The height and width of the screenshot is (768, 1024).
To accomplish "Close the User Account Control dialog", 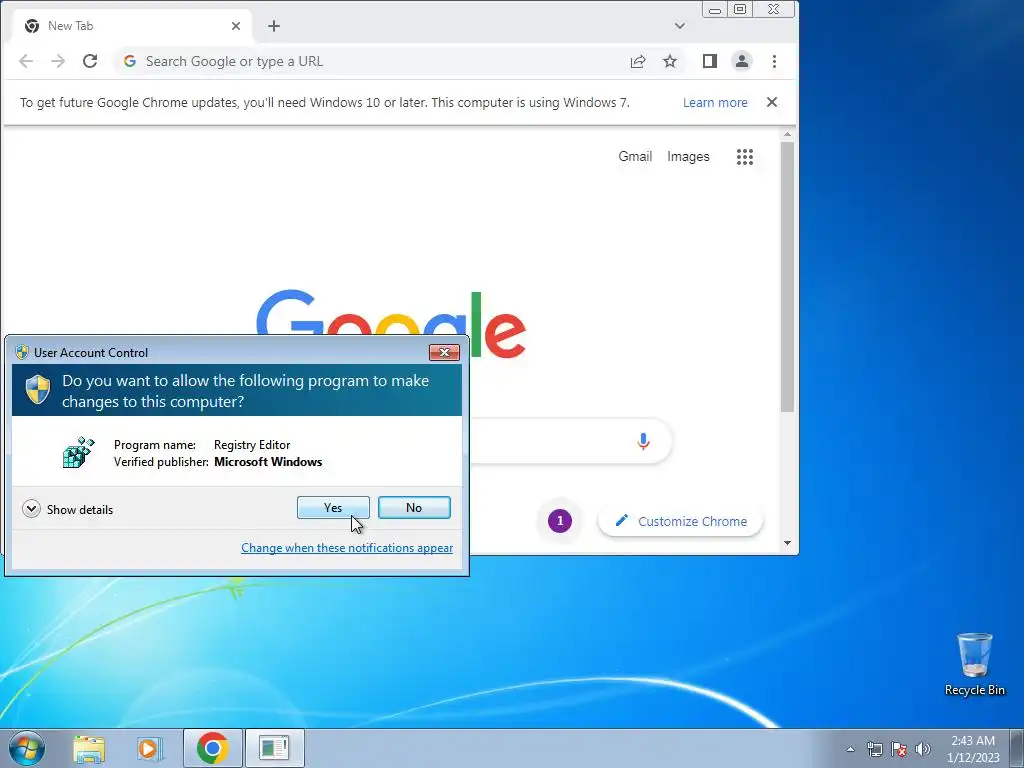I will click(x=444, y=353).
